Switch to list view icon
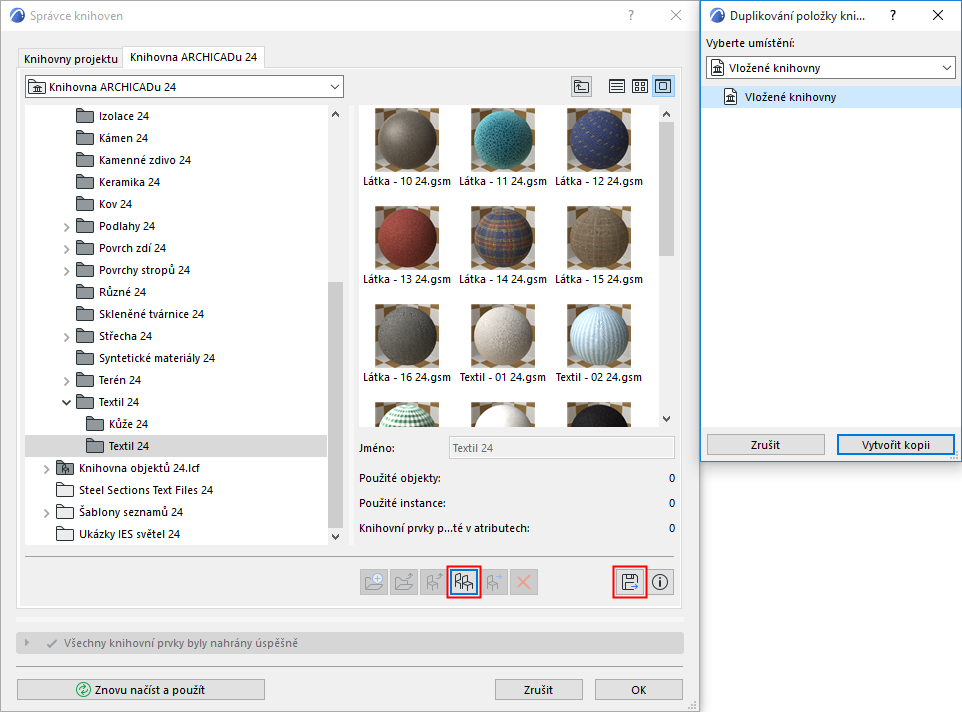 617,86
